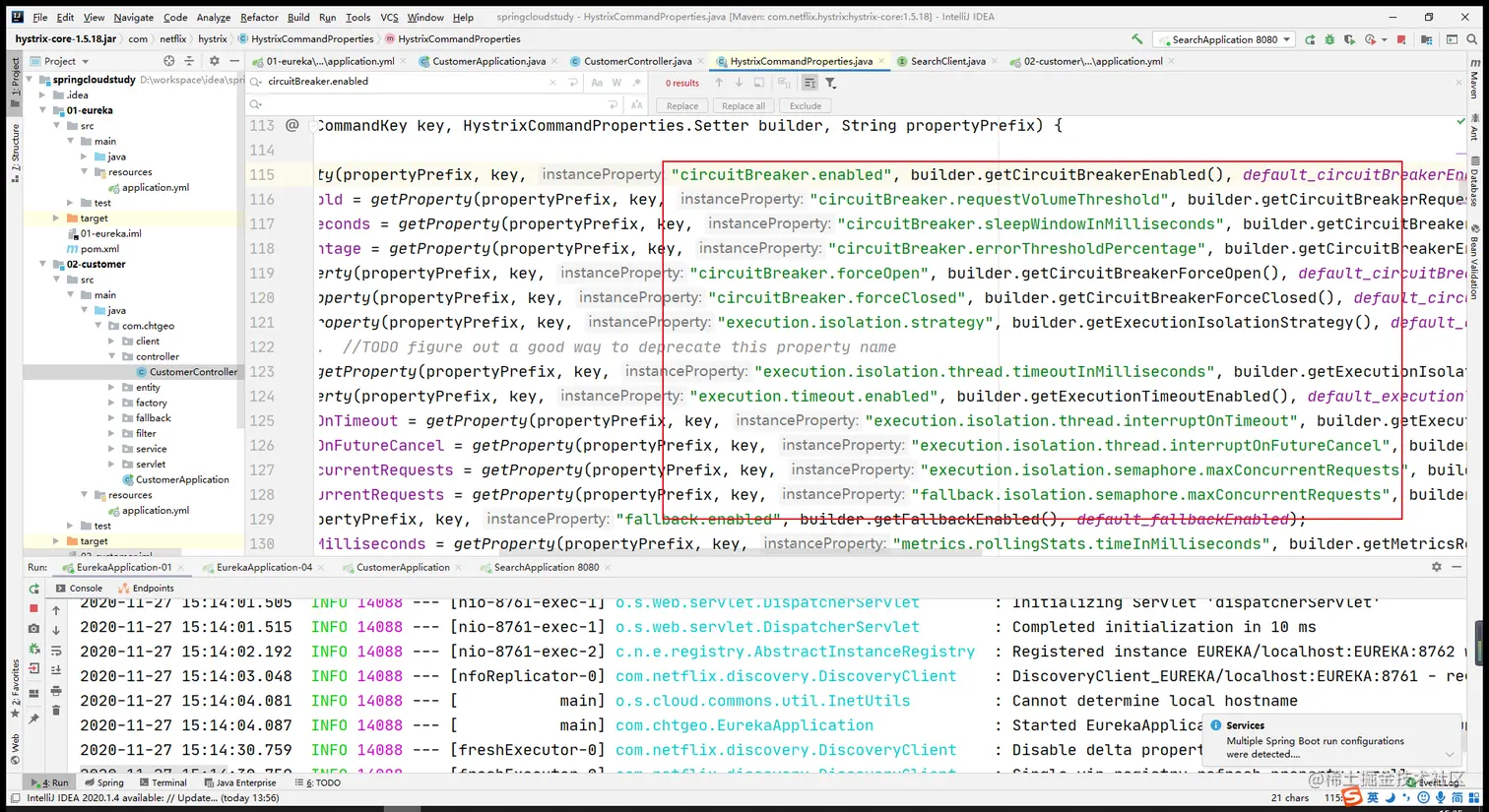Screen dimensions: 1489x812
Task: Run with Coverage via the shield icon
Action: click(1349, 39)
